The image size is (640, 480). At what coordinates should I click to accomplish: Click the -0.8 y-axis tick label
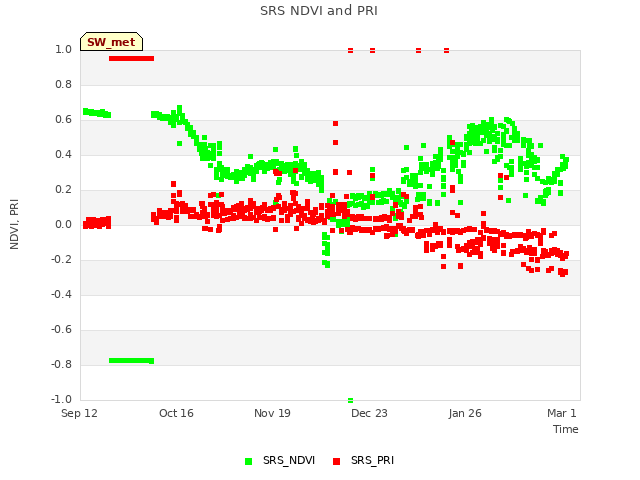(61, 364)
